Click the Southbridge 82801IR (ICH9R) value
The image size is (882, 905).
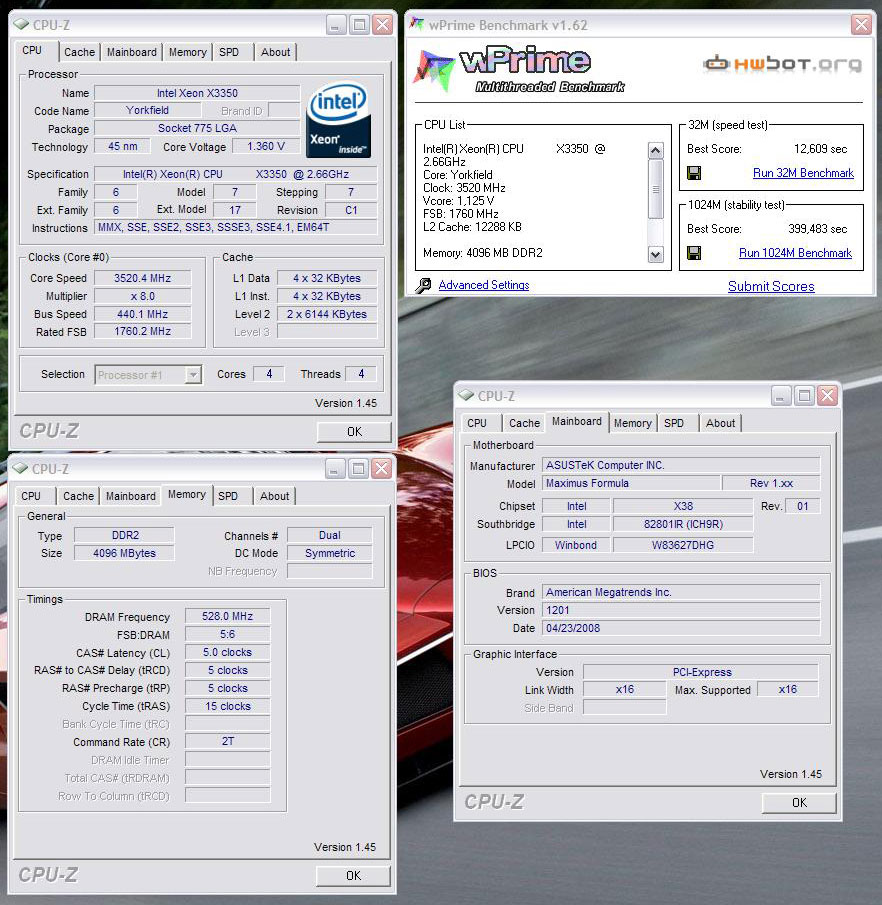pos(683,524)
